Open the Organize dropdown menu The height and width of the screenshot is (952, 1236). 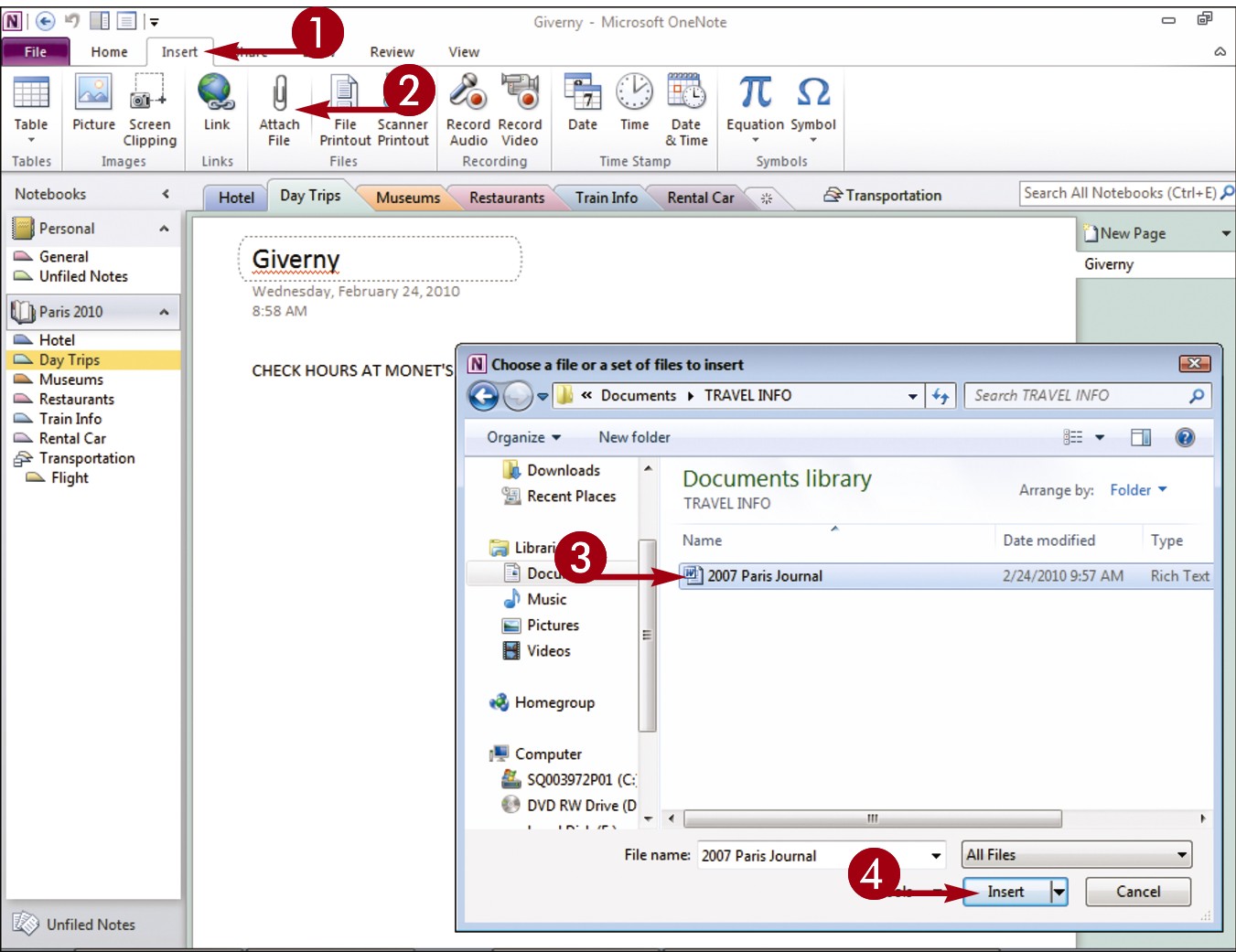[523, 437]
